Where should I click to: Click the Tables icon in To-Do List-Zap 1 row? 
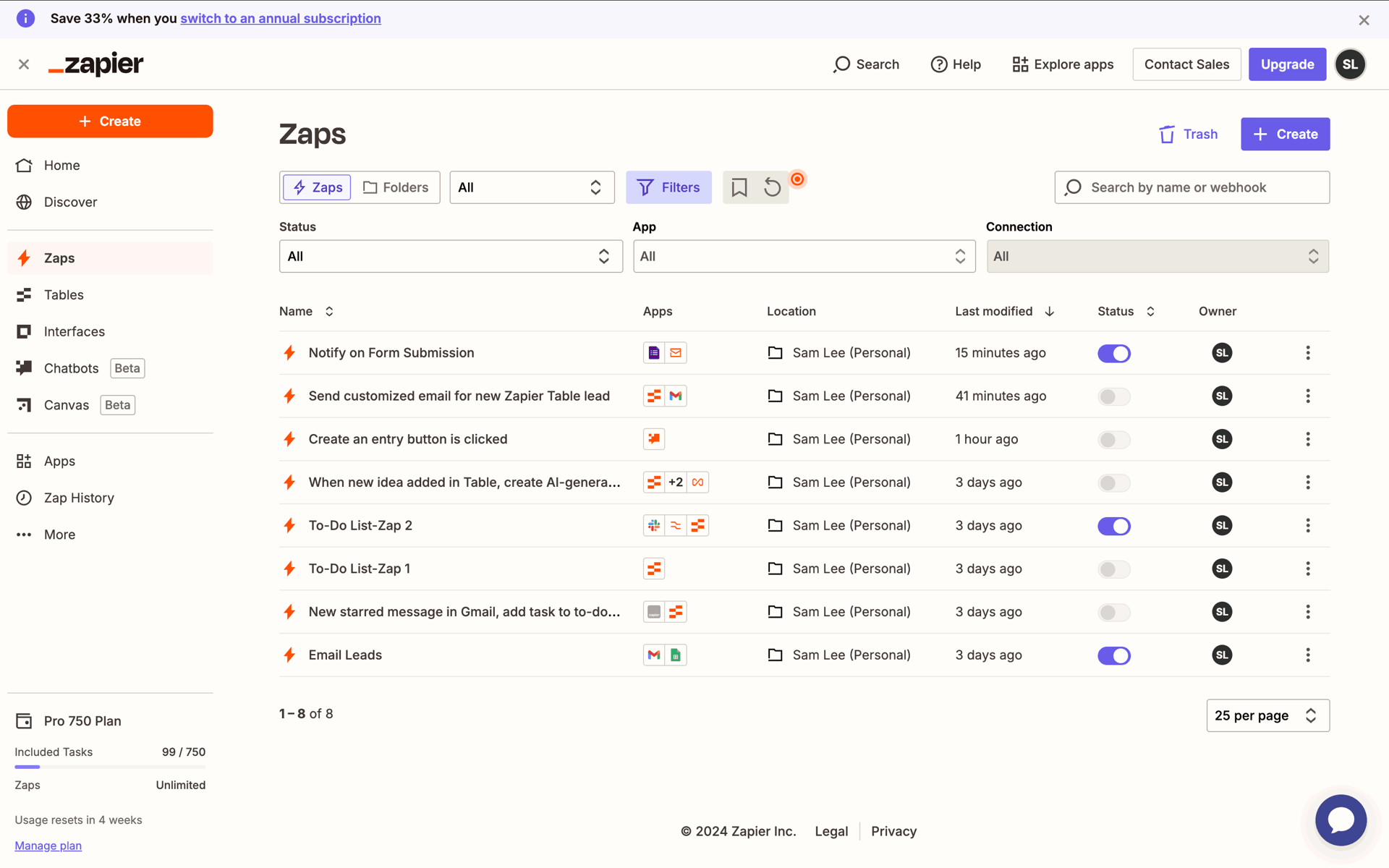pyautogui.click(x=654, y=569)
